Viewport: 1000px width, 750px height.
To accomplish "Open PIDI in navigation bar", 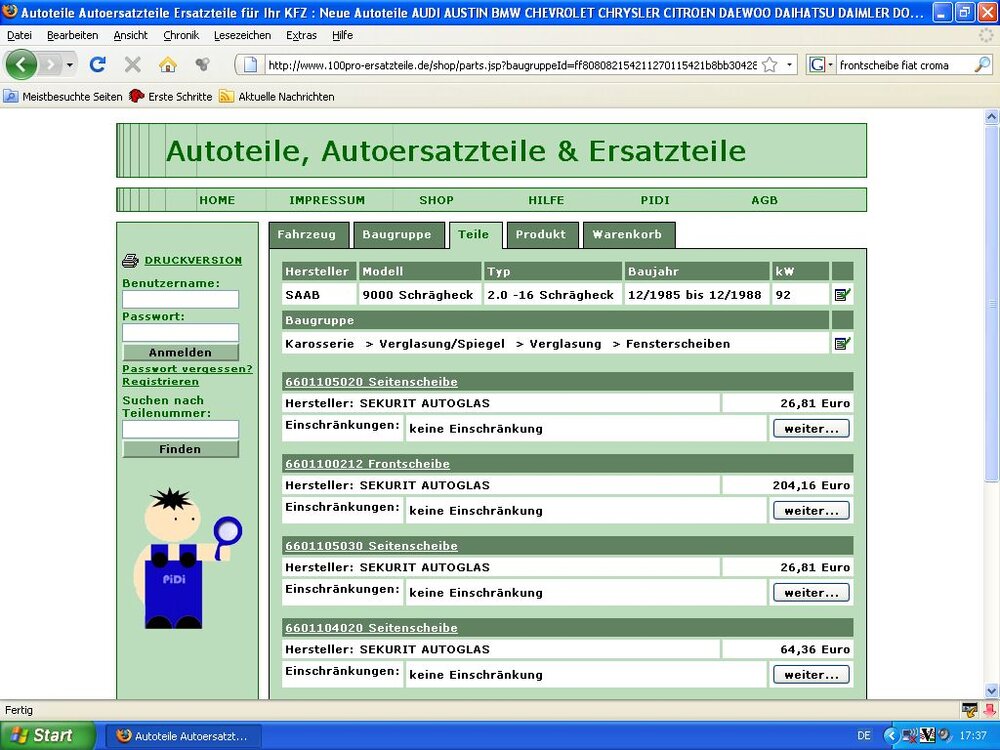I will point(655,200).
